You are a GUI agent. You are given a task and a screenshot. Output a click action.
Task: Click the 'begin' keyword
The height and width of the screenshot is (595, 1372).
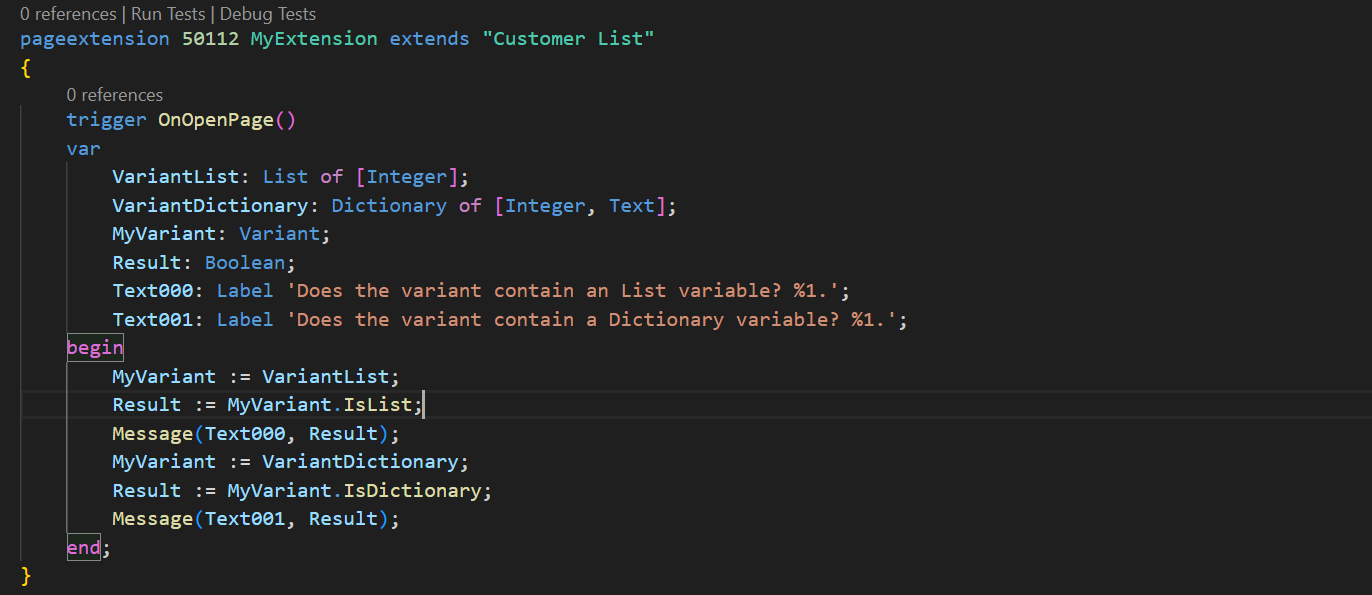[95, 348]
